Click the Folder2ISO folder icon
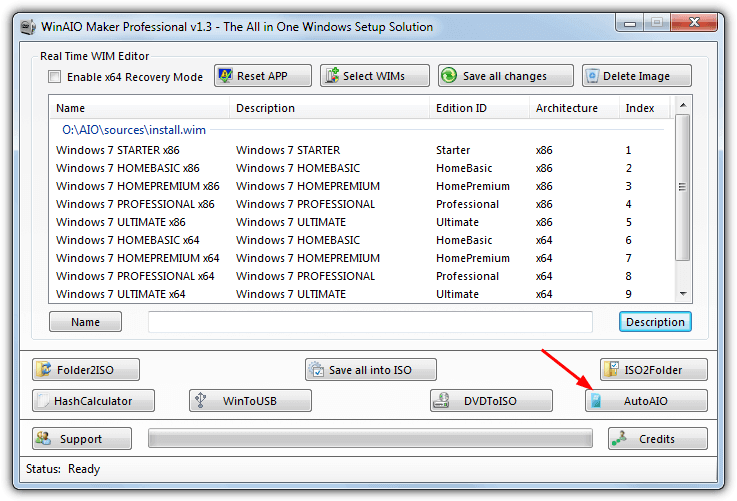 pos(44,370)
